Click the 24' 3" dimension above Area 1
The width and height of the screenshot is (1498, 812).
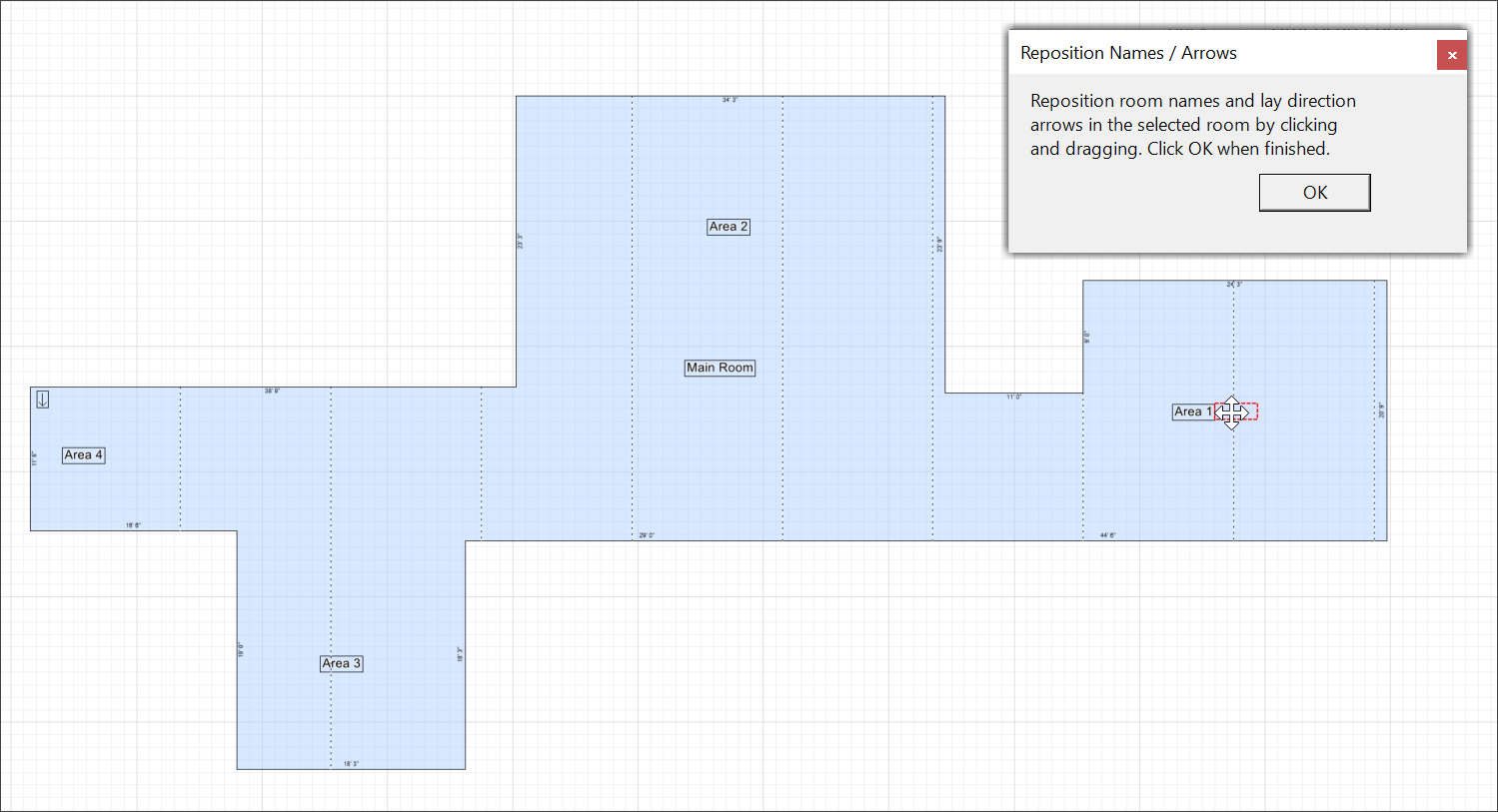click(x=1234, y=285)
